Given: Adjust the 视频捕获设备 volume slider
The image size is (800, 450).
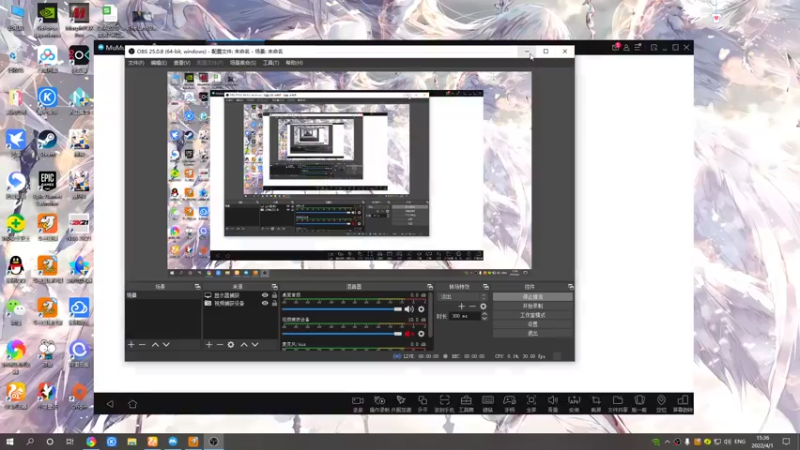Looking at the screenshot, I should coord(342,334).
